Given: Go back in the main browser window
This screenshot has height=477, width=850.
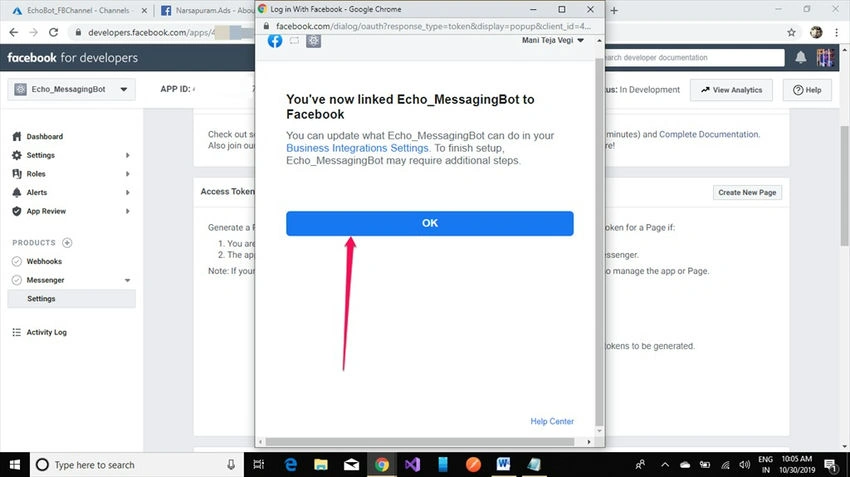Looking at the screenshot, I should [14, 33].
